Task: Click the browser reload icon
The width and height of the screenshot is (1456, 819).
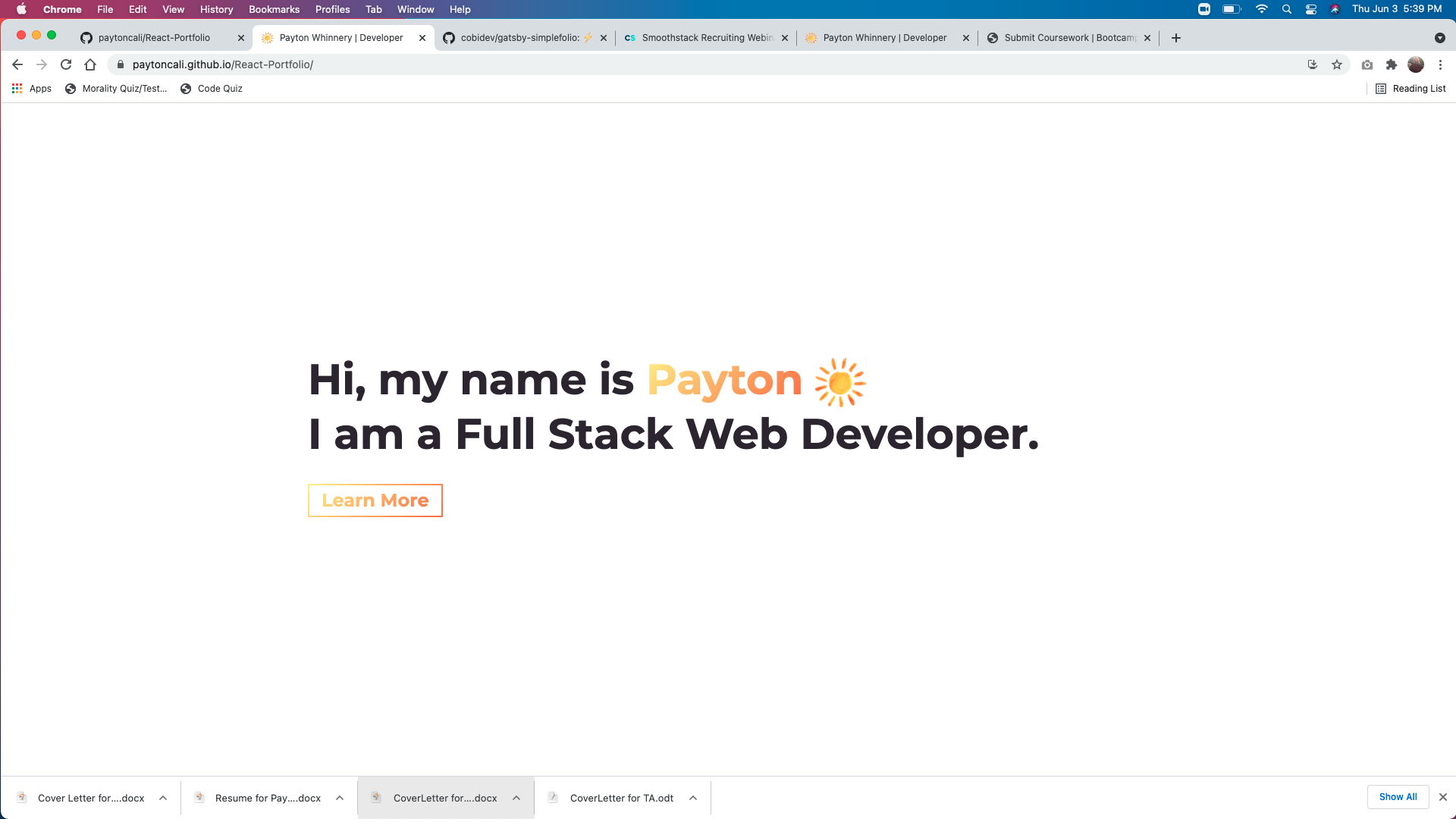Action: coord(66,64)
